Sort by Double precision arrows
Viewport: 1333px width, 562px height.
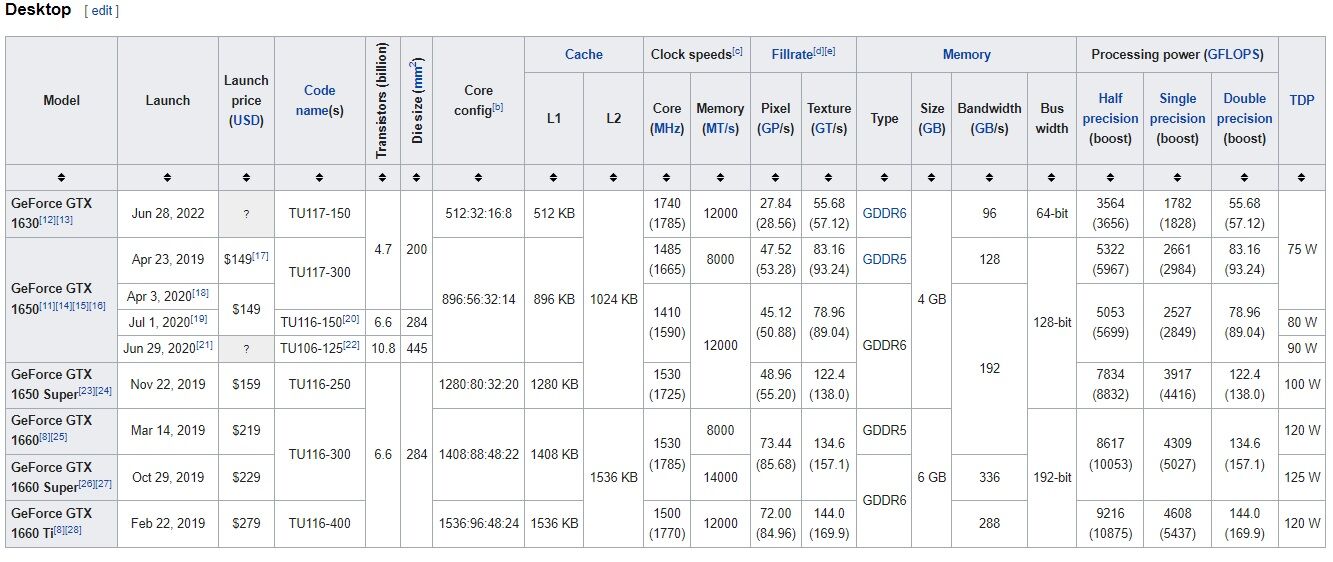1244,178
